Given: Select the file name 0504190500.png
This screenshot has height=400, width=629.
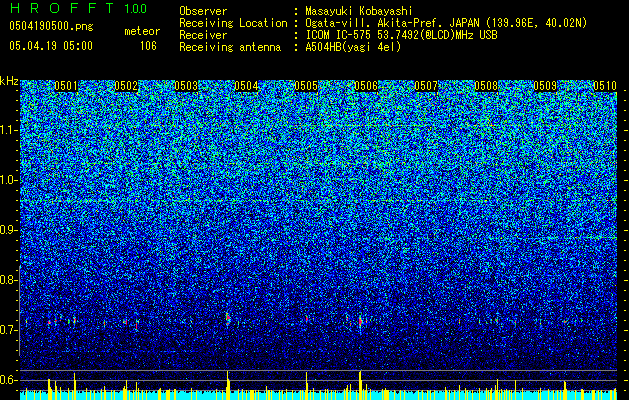Looking at the screenshot, I should tap(51, 26).
